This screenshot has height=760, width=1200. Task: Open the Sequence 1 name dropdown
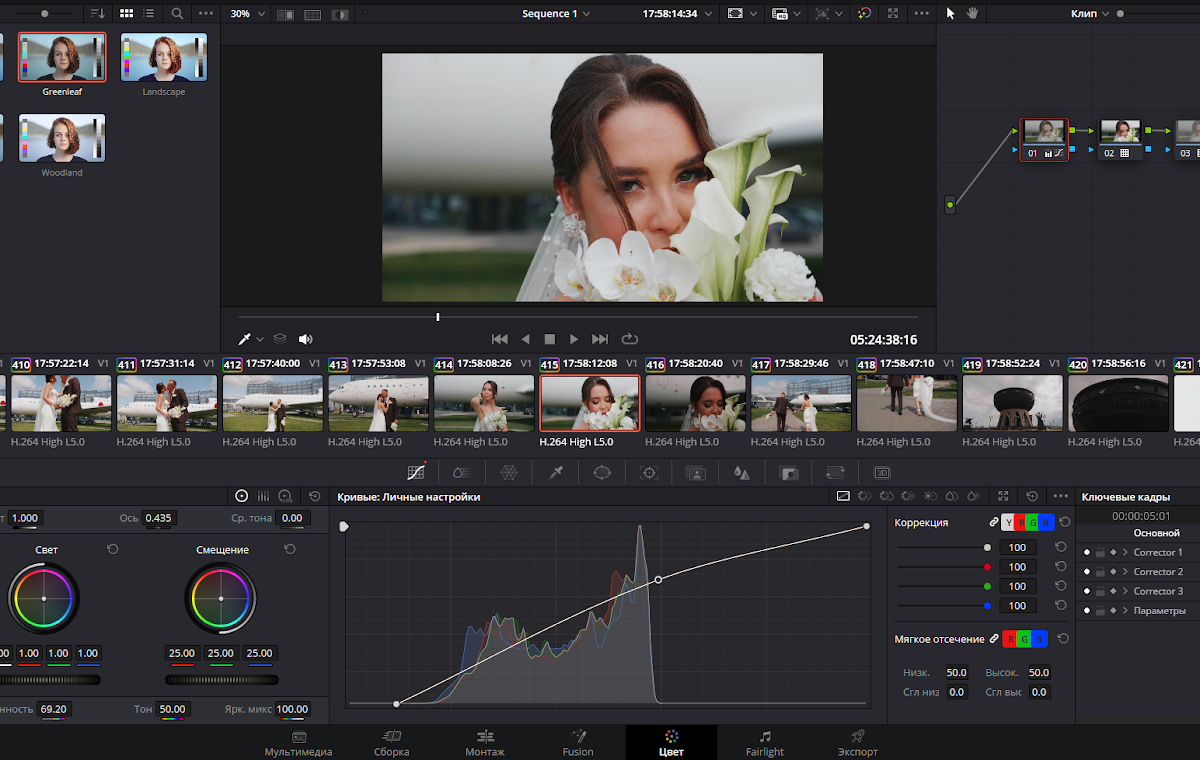click(x=556, y=14)
